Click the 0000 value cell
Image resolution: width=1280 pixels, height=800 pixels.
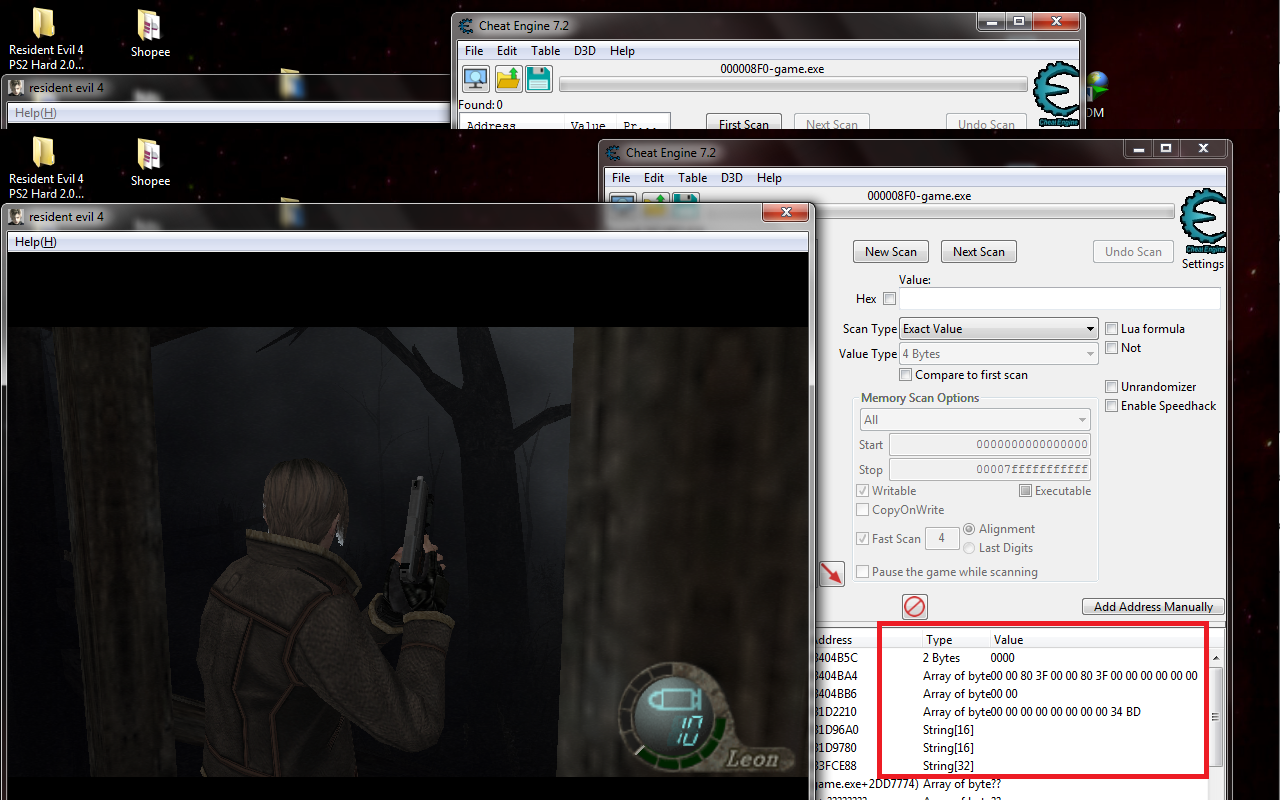tap(1002, 658)
